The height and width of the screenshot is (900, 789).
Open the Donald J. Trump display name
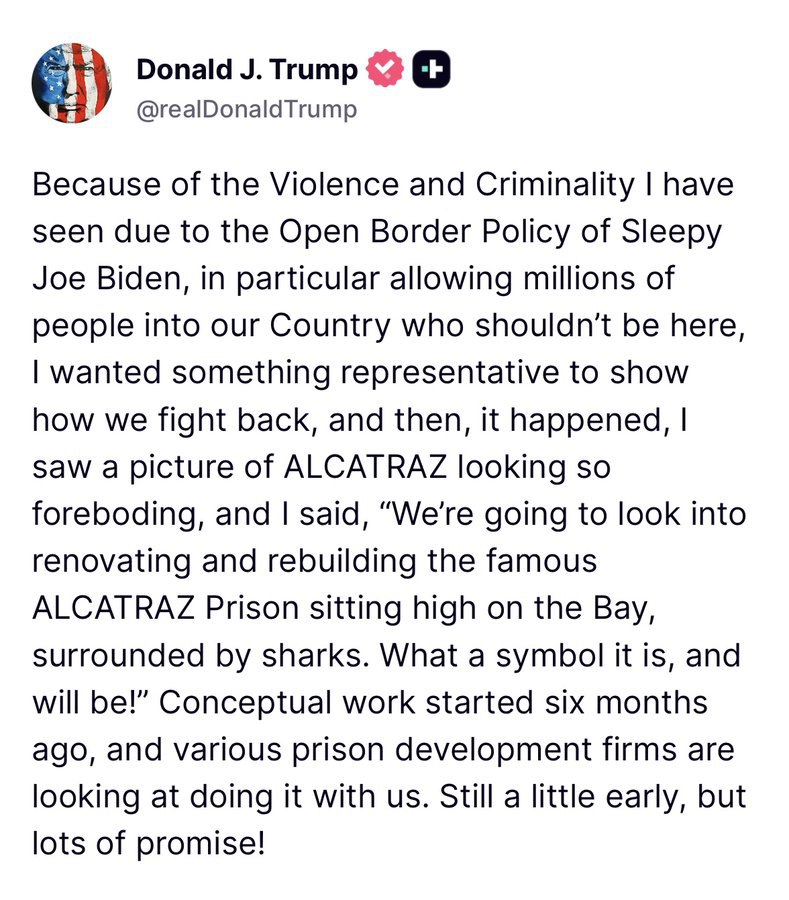(247, 69)
